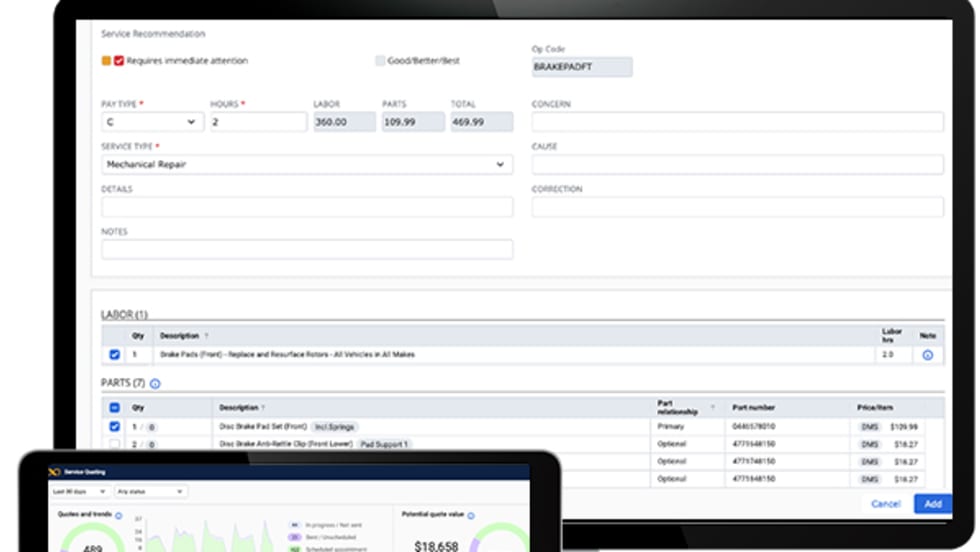Image resolution: width=980 pixels, height=552 pixels.
Task: Click info icon next to Potential quote value
Action: tap(470, 516)
